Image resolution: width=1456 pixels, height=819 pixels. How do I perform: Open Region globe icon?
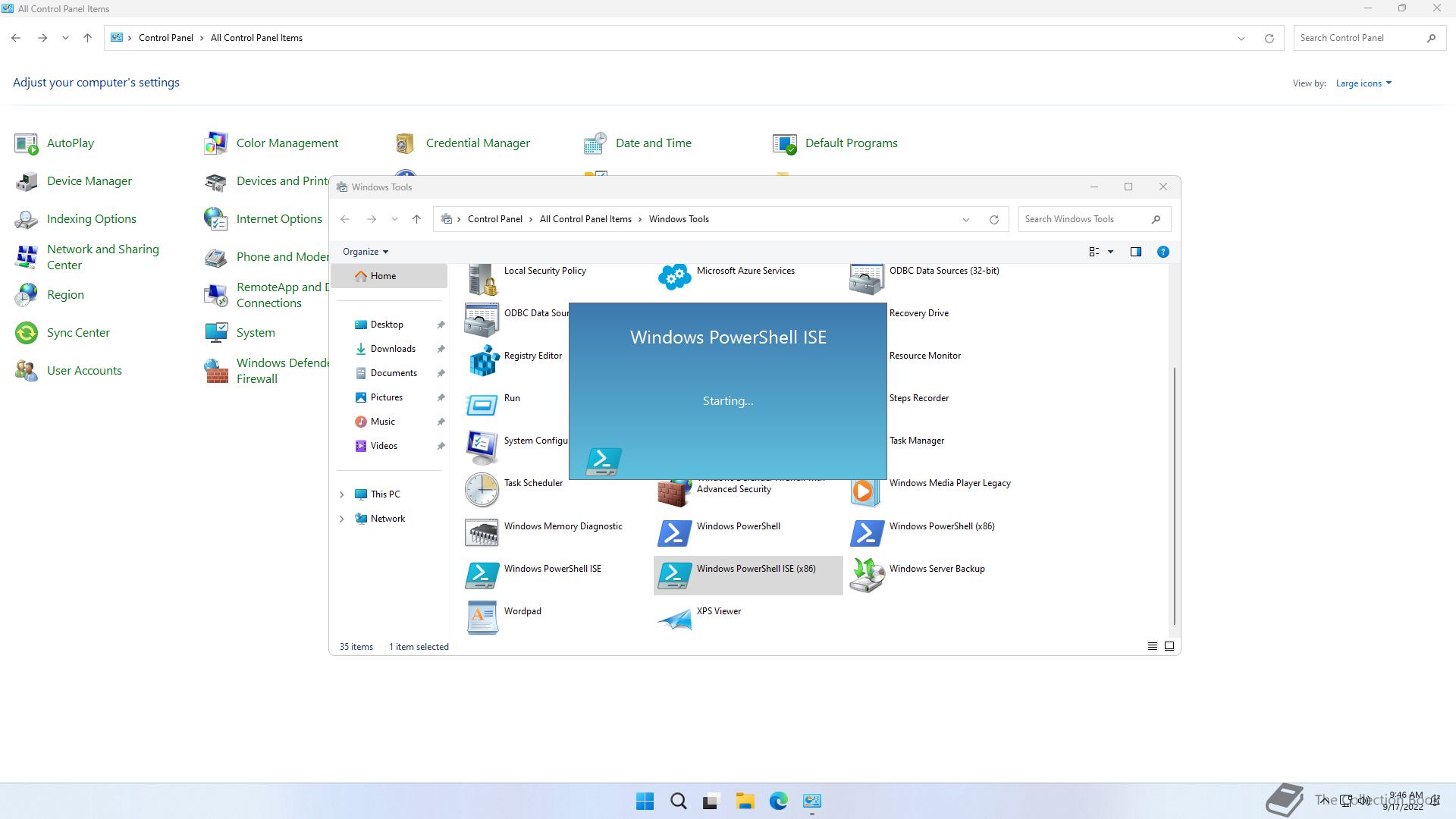27,295
